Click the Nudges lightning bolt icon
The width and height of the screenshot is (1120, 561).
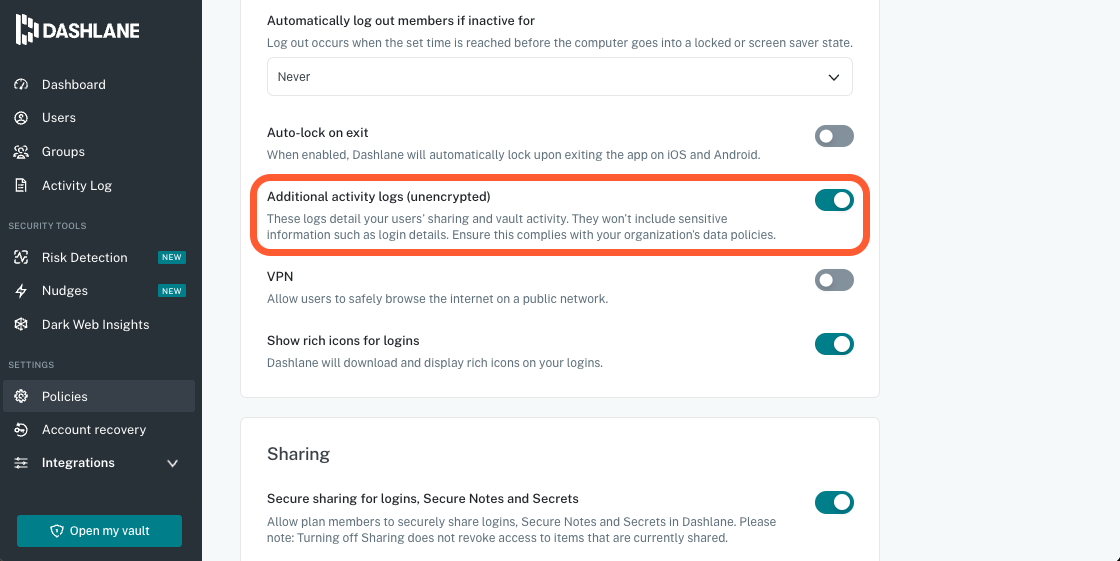pyautogui.click(x=21, y=291)
